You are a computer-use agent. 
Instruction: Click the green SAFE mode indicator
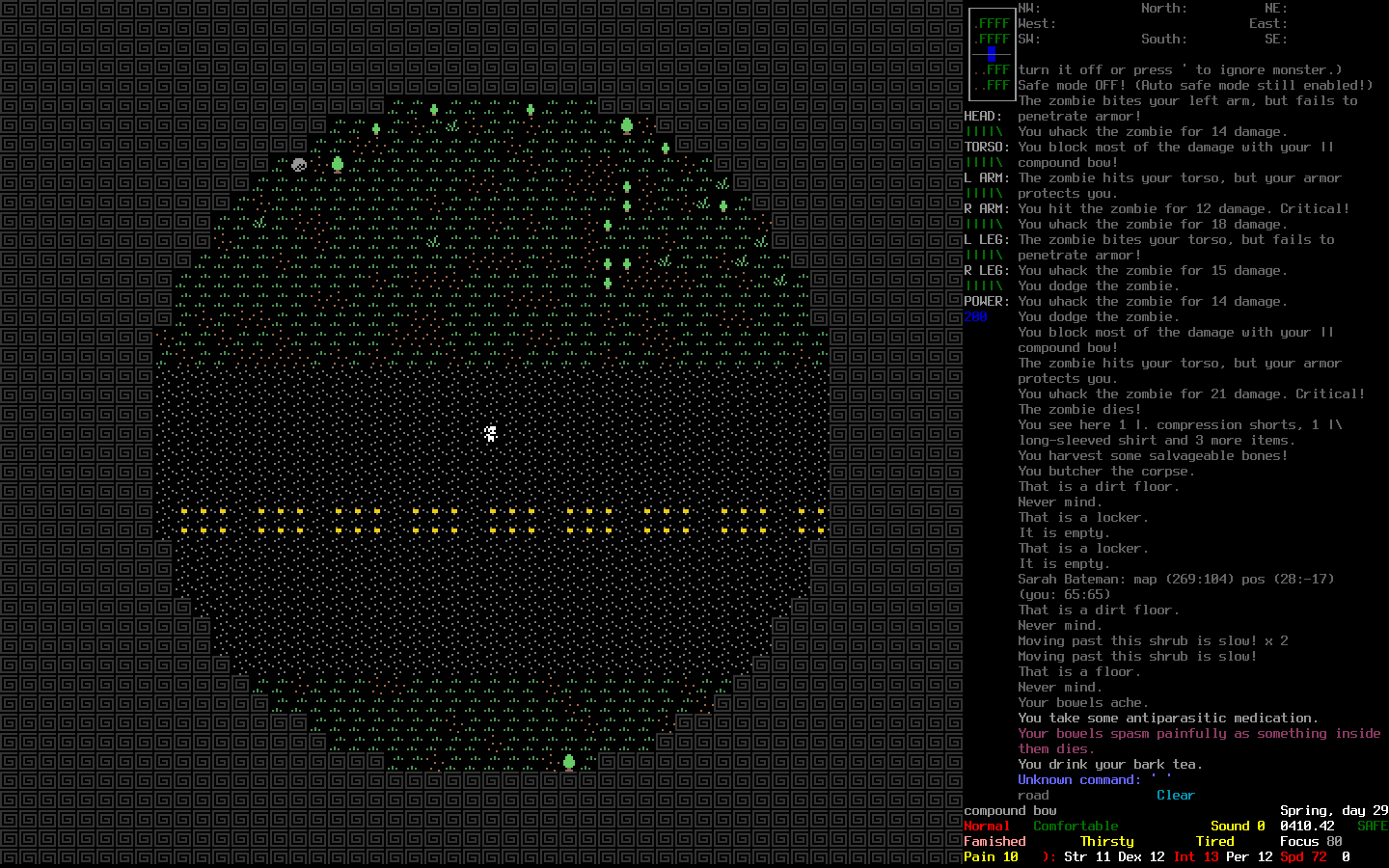1374,826
